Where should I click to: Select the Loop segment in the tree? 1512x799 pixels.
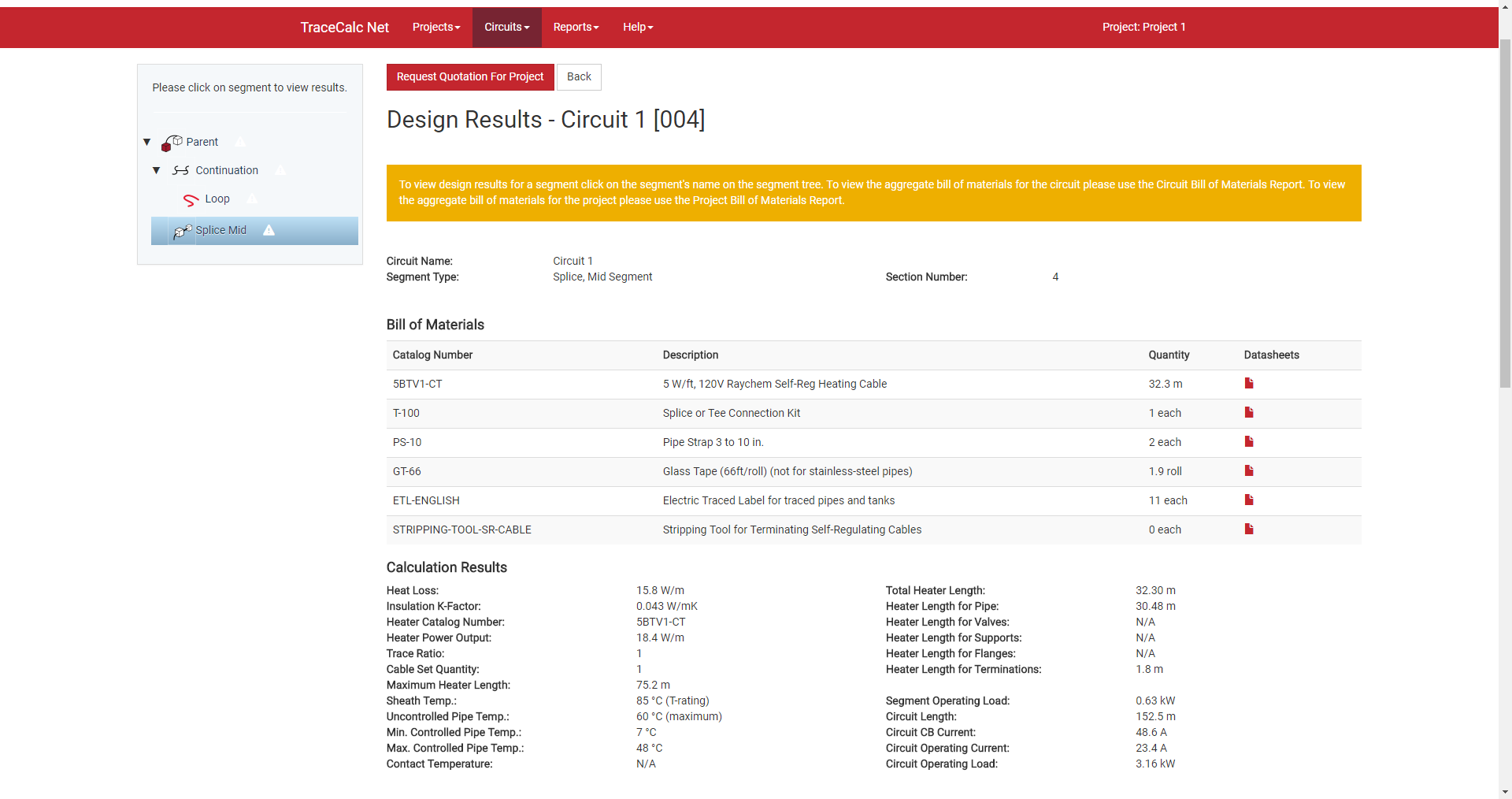click(x=217, y=199)
